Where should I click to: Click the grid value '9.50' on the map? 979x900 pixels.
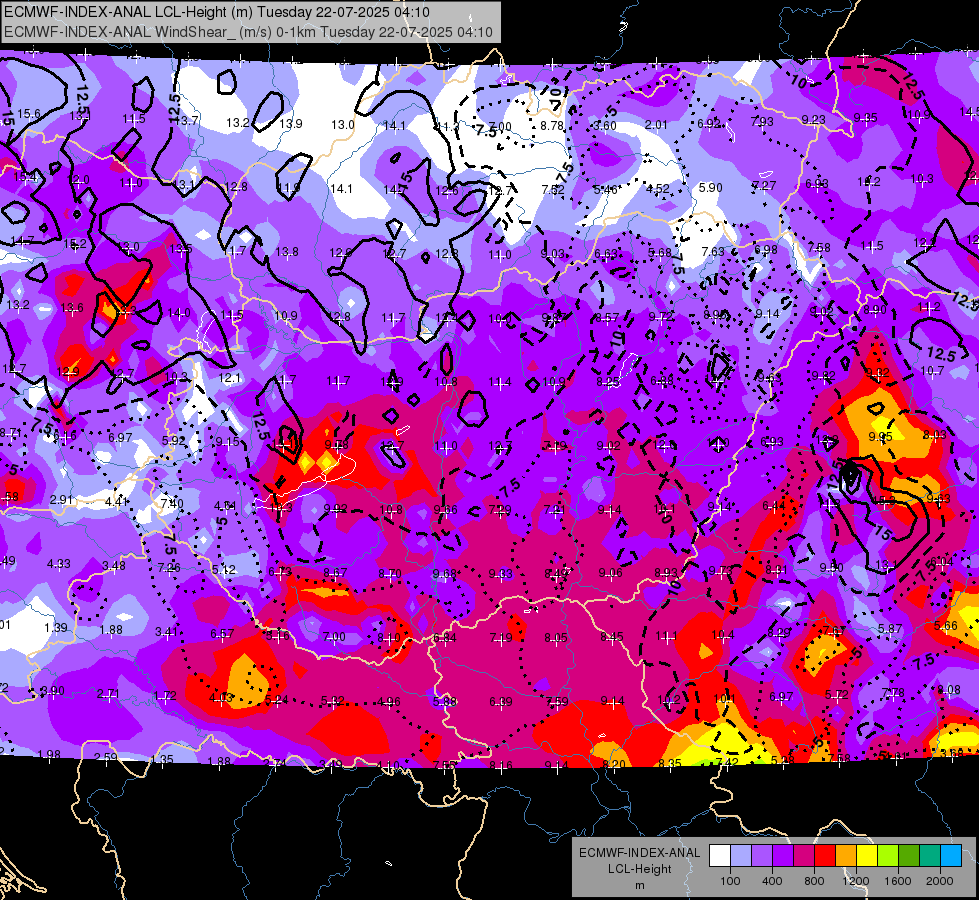click(x=832, y=567)
